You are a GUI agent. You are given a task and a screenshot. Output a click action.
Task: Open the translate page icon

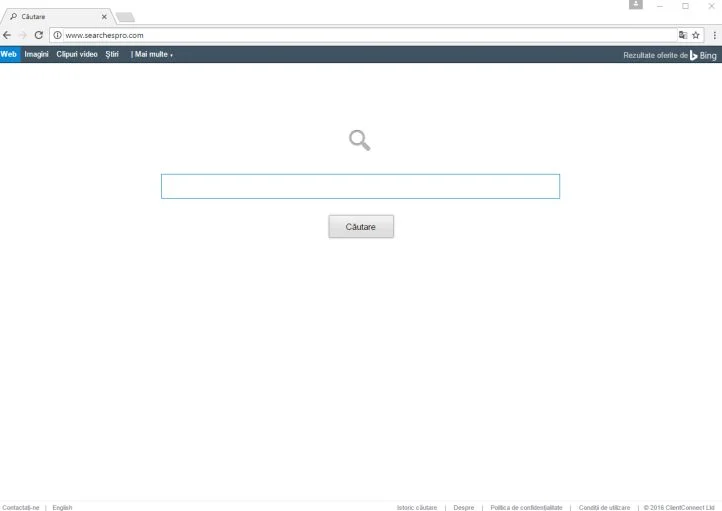(x=682, y=35)
